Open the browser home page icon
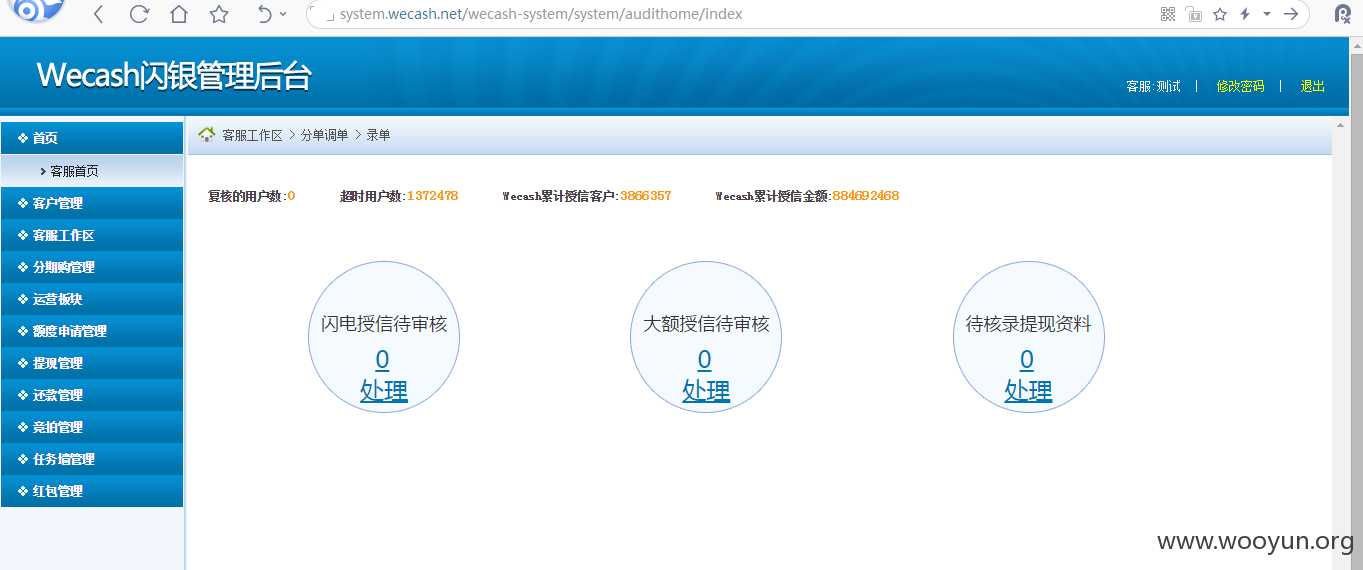Screen dimensions: 1363x570 tap(179, 14)
